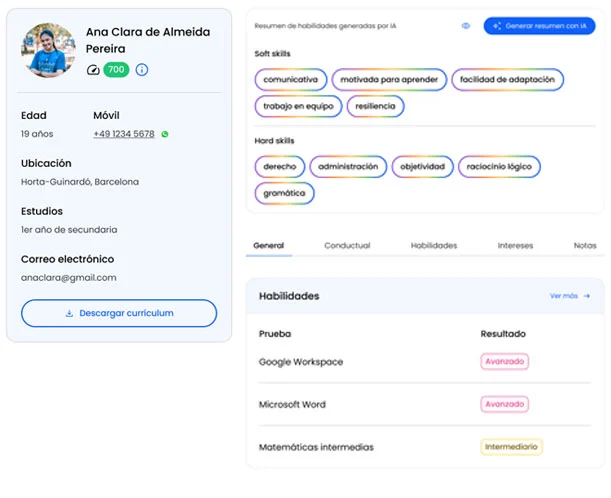Expand skills with Ver más link

[x=569, y=296]
